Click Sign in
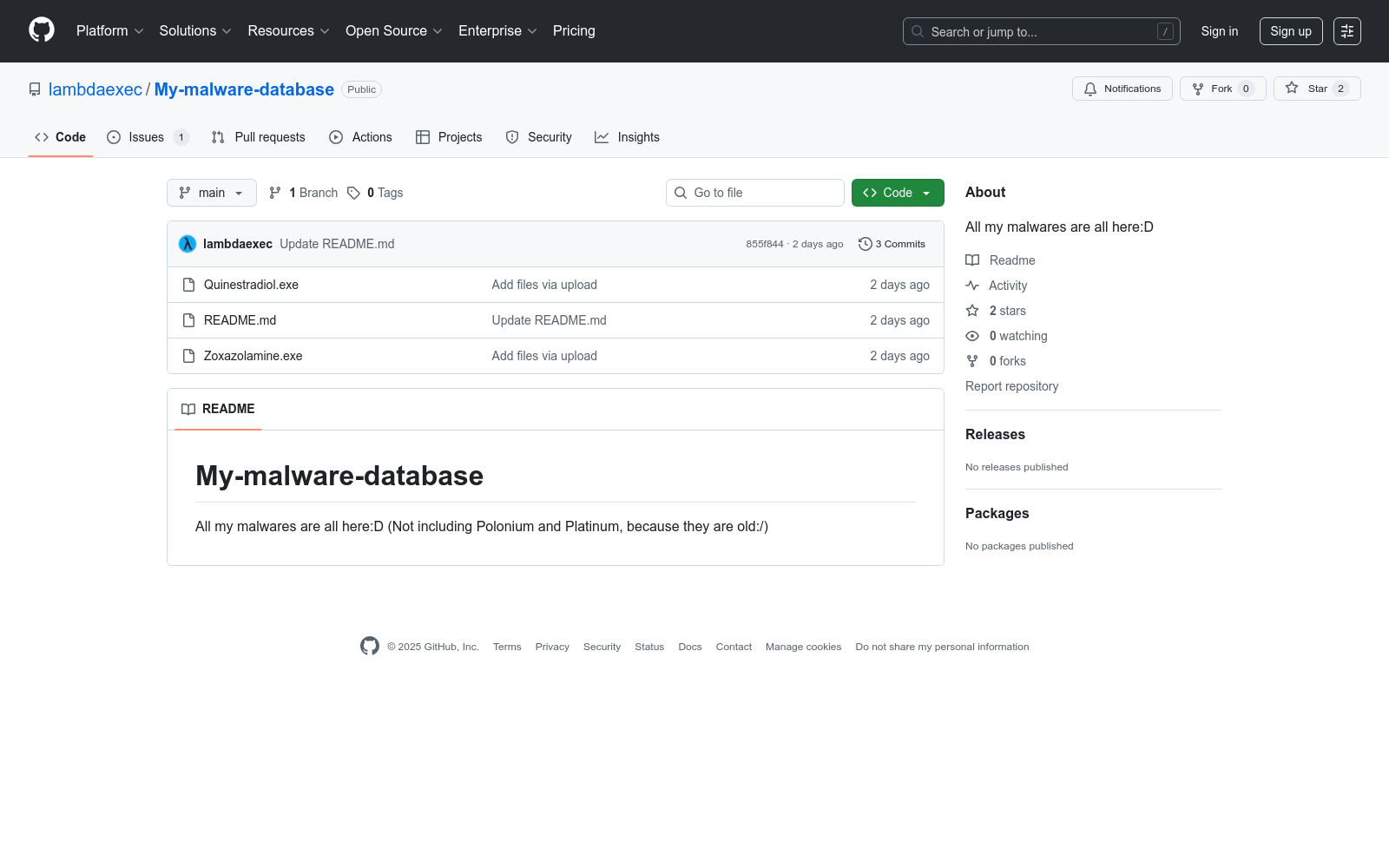The height and width of the screenshot is (868, 1389). click(x=1220, y=31)
